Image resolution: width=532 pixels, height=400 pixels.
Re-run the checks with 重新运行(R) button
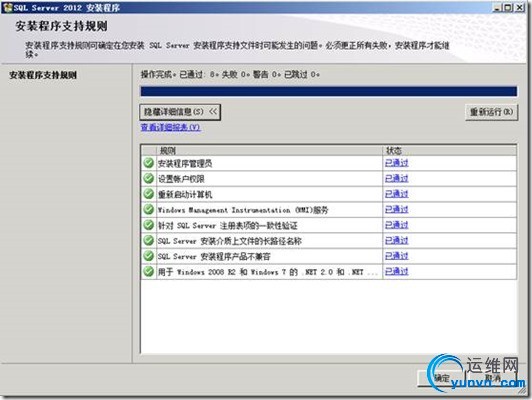tap(492, 112)
